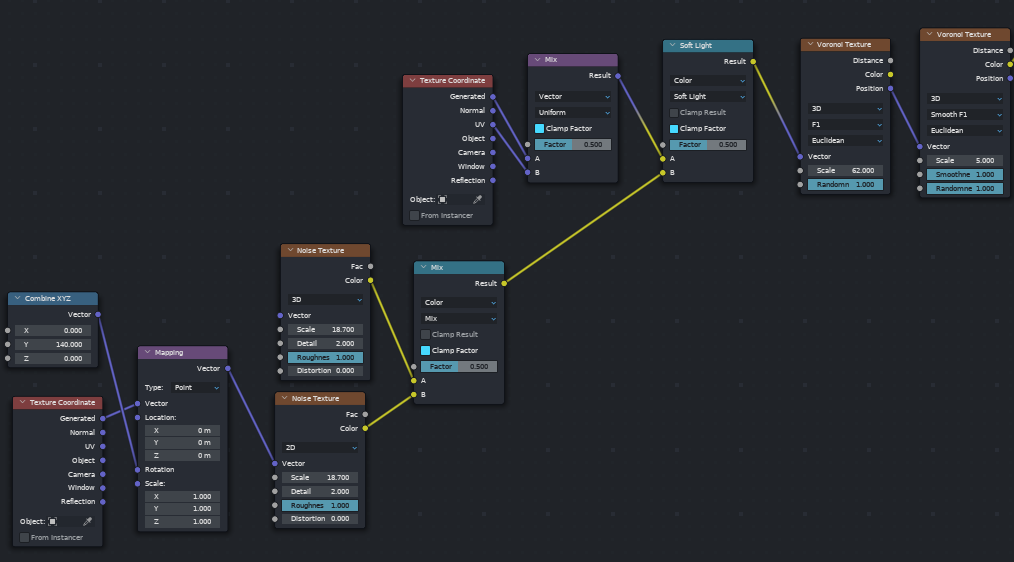Toggle Clamp Result in Color Mix node
This screenshot has width=1014, height=562.
tap(426, 334)
